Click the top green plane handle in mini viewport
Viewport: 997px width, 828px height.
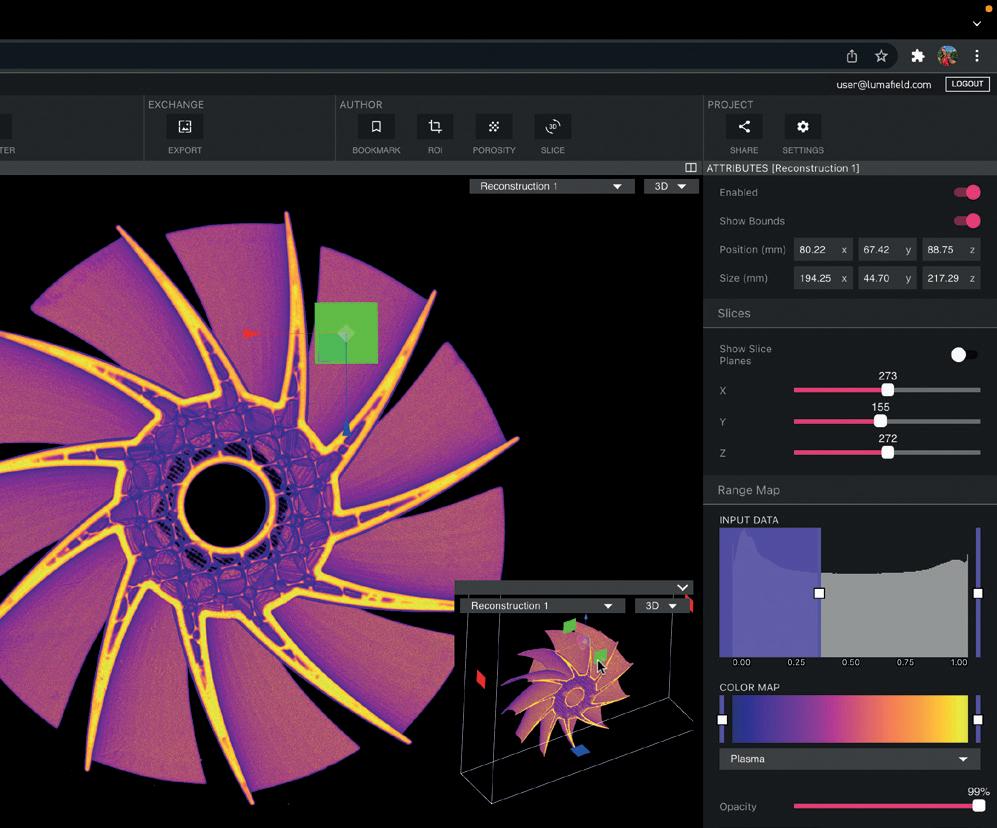tap(570, 626)
